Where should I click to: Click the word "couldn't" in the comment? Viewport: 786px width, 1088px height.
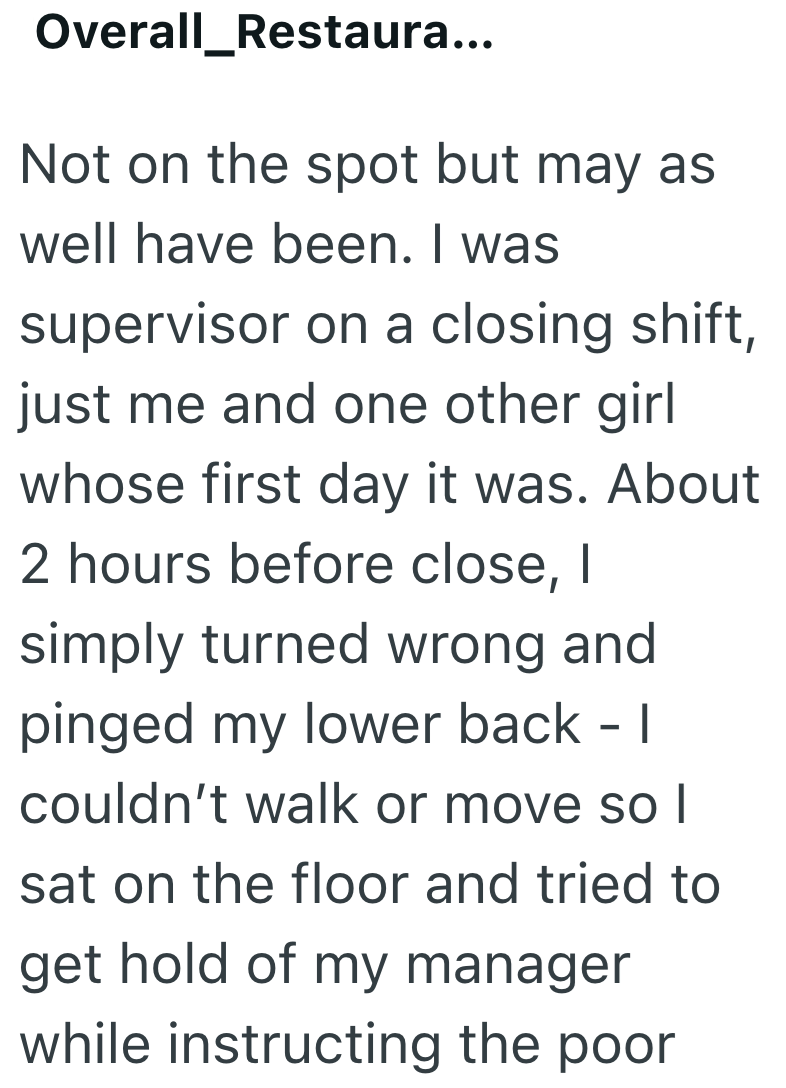123,805
